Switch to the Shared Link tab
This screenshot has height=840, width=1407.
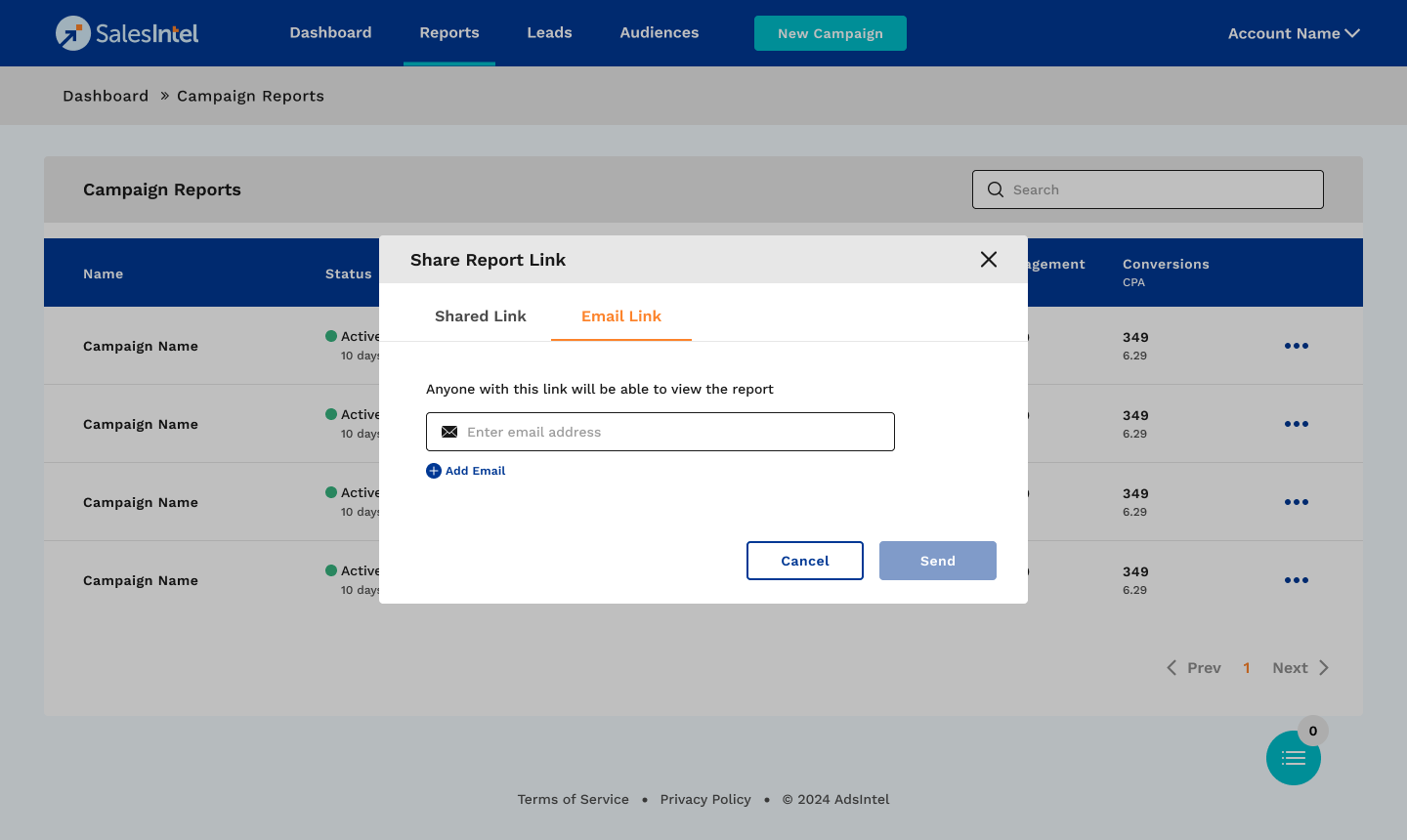click(480, 316)
